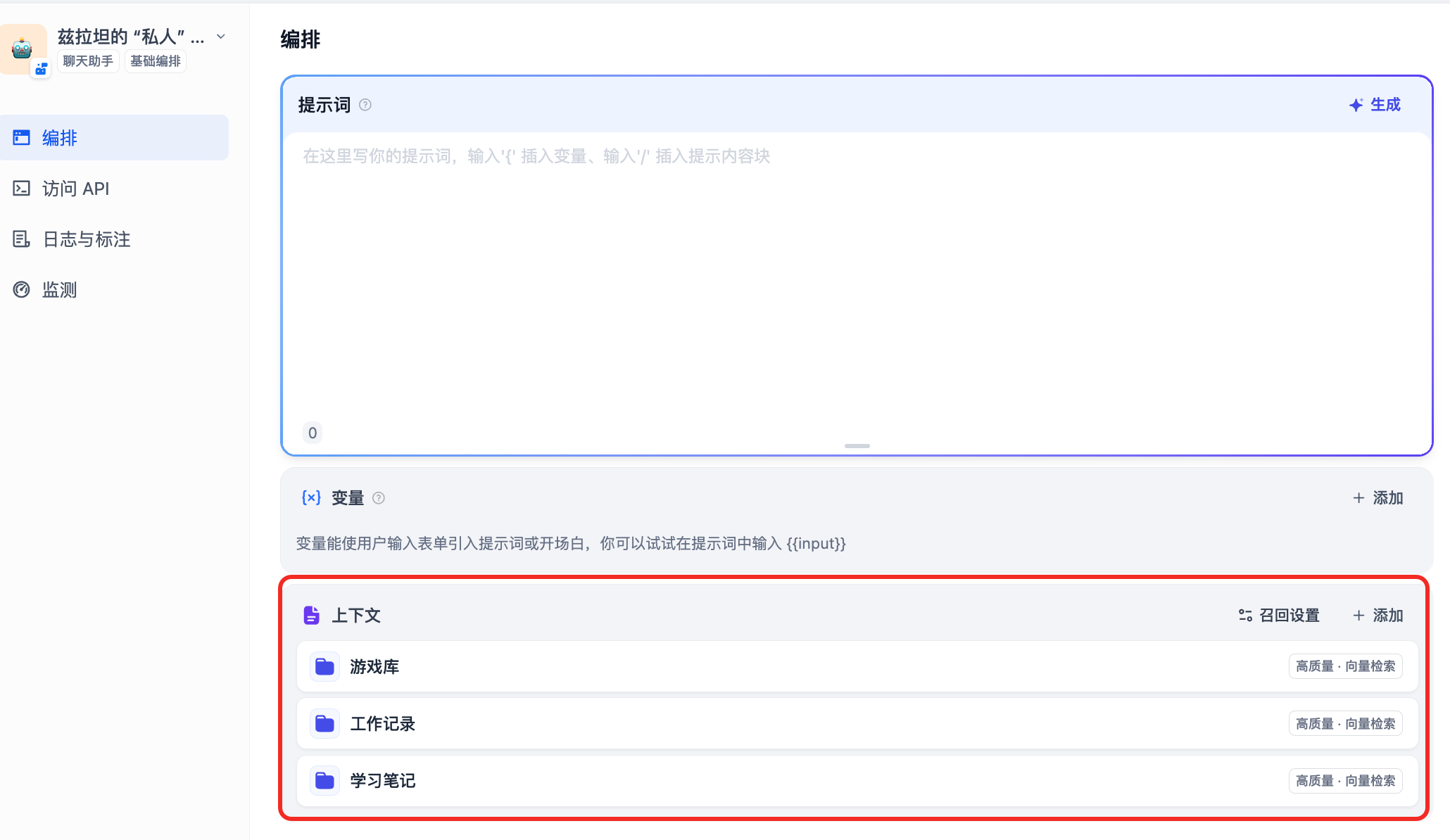Add a new variable with 添加

[x=1378, y=498]
